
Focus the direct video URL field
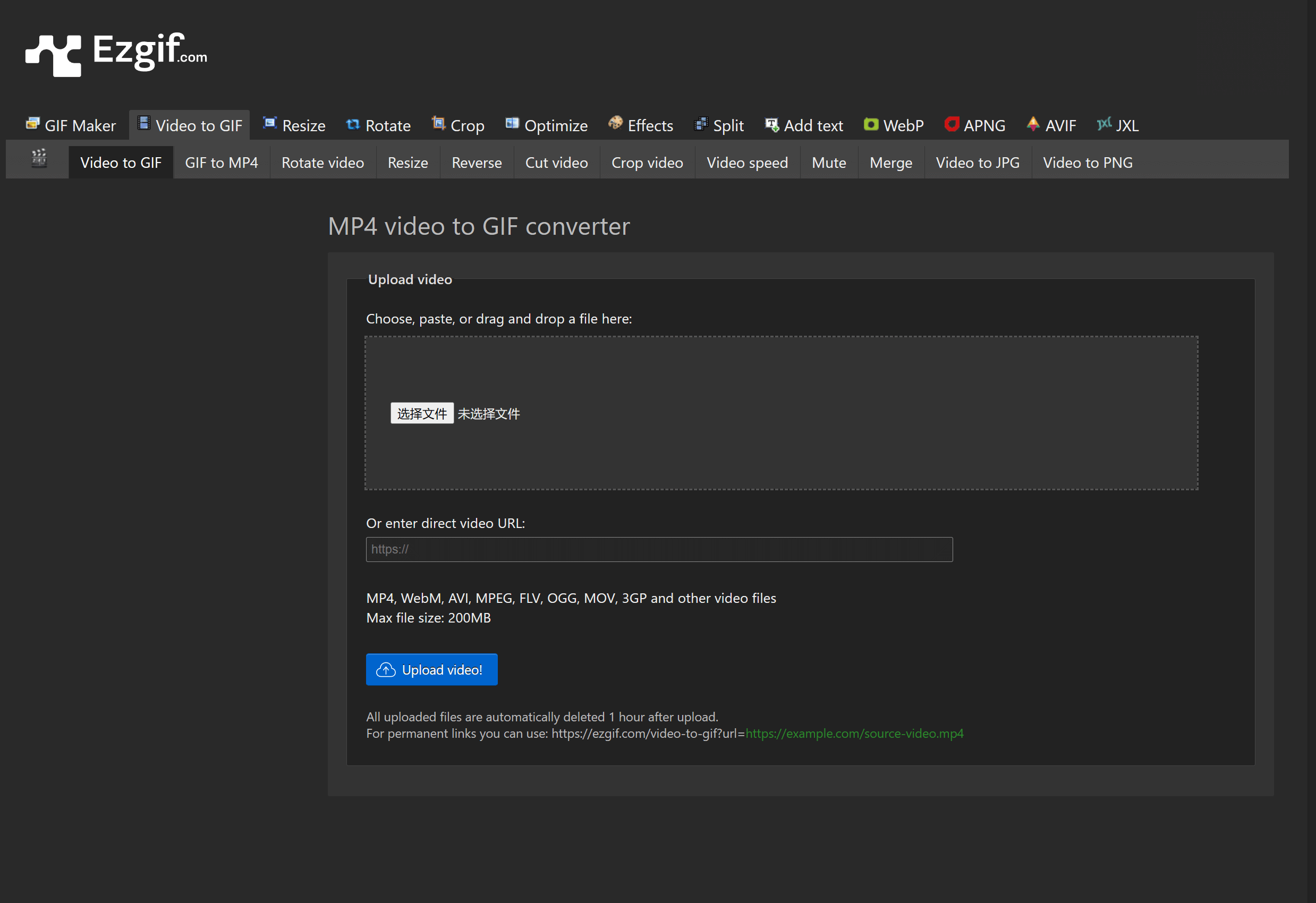(x=659, y=549)
